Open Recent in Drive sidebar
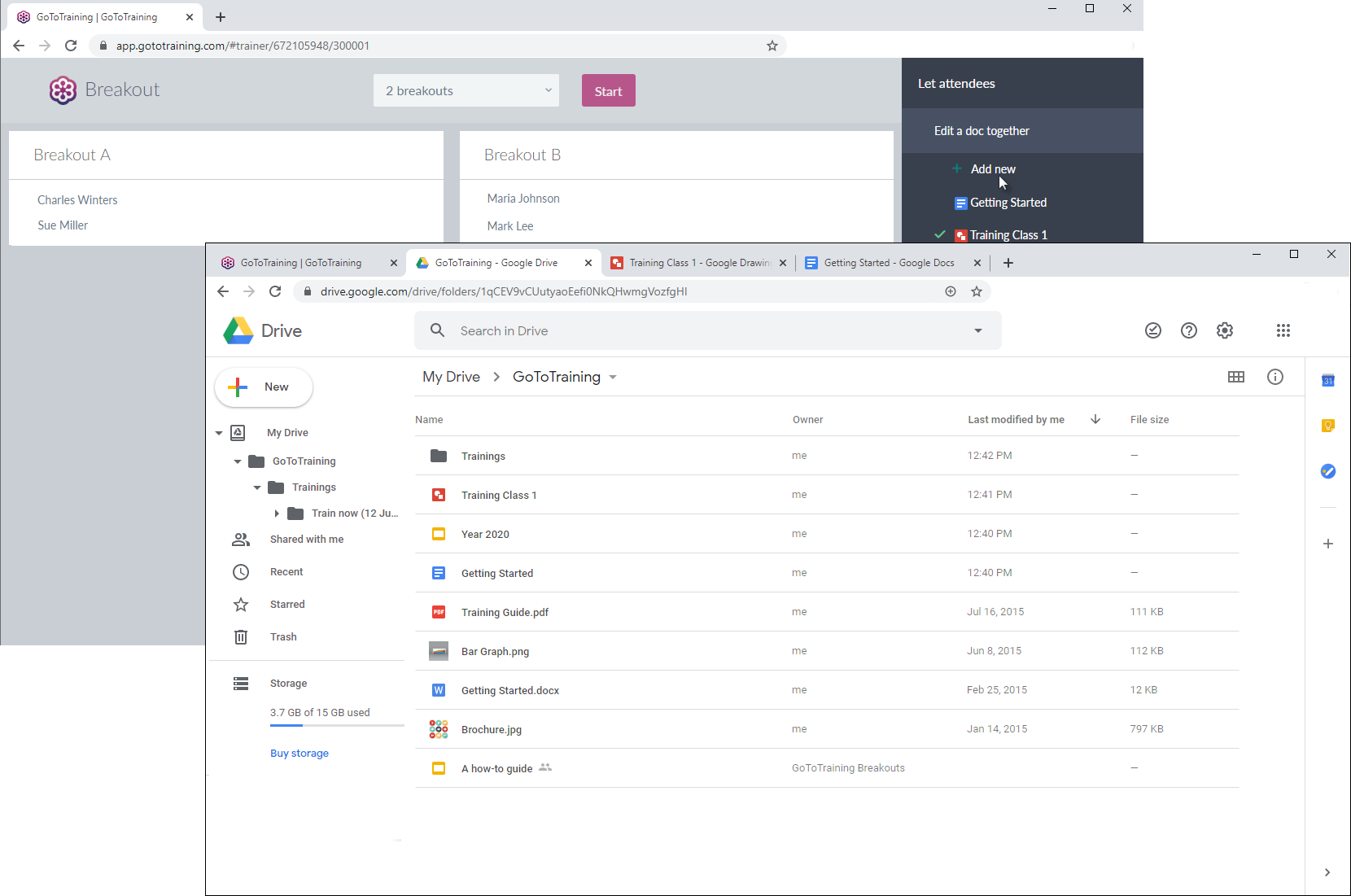Screen dimensions: 1351x896 [286, 572]
